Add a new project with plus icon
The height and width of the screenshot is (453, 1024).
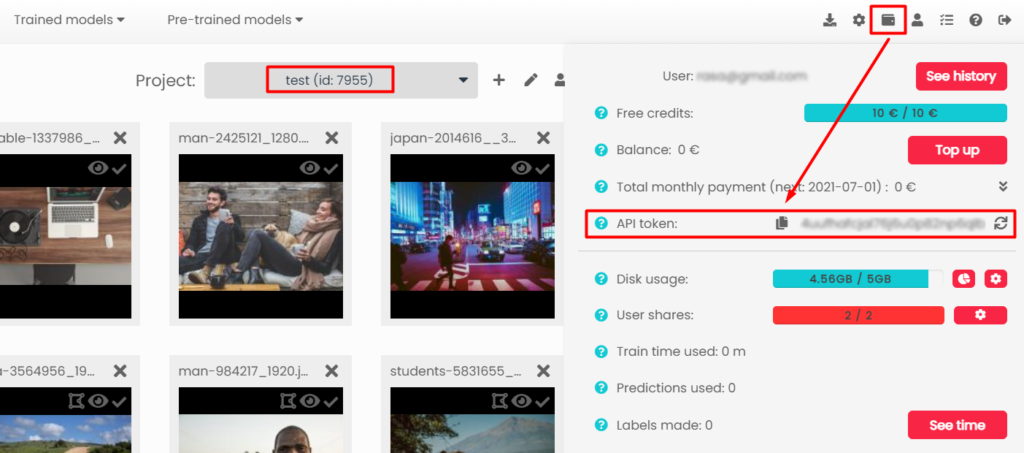(499, 80)
